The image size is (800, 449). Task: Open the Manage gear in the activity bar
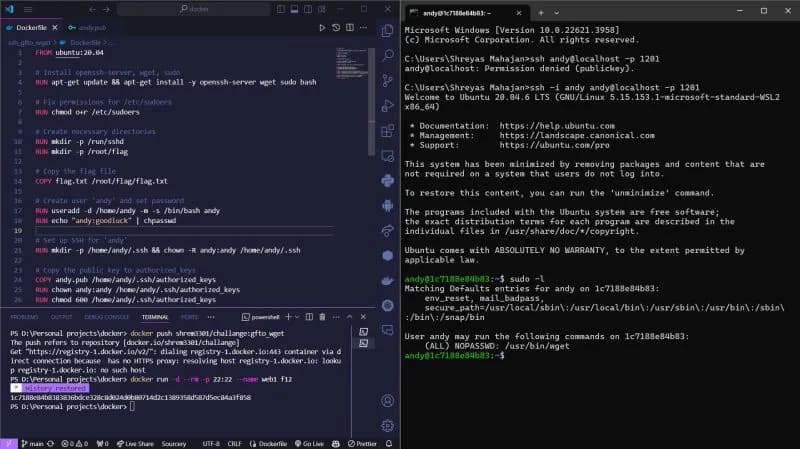click(x=388, y=426)
